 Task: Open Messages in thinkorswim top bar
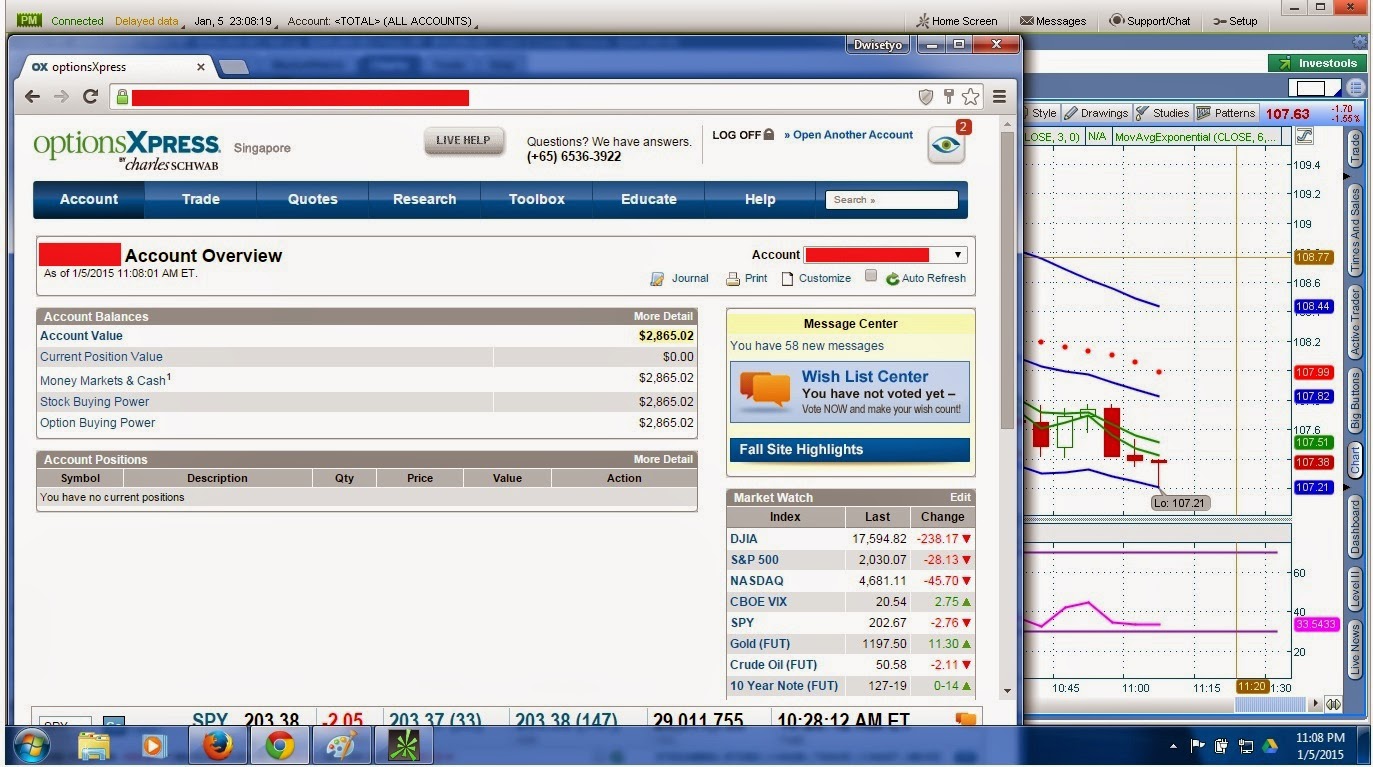(1053, 21)
